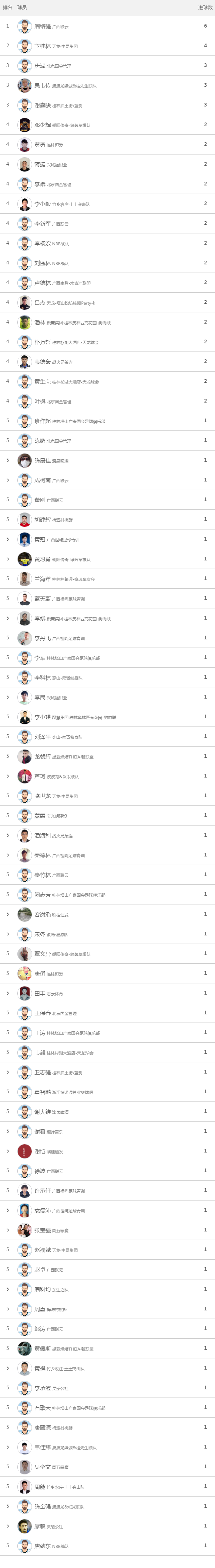215x1568 pixels.
Task: Click the 进球数 column header
Action: [205, 7]
